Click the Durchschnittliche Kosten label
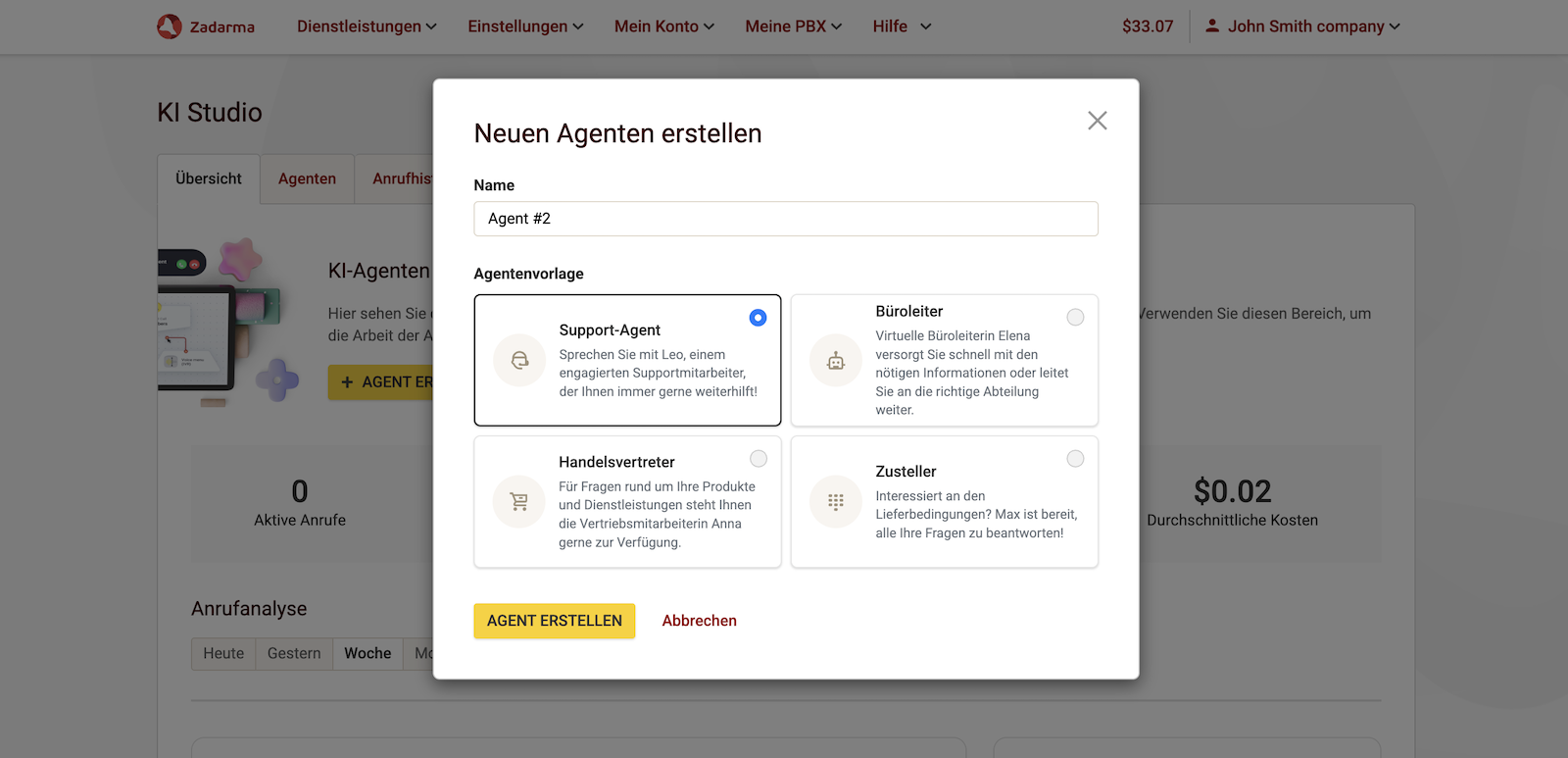Image resolution: width=1568 pixels, height=758 pixels. (1233, 521)
